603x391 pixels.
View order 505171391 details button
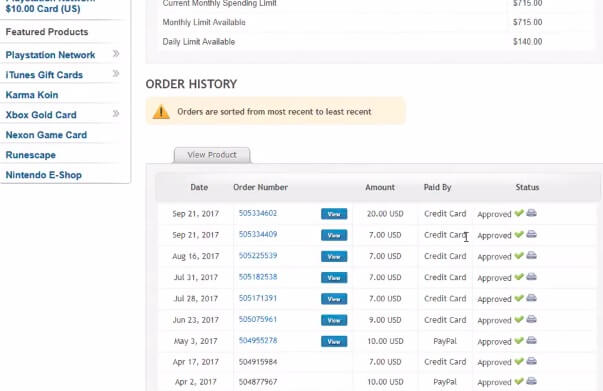tap(334, 299)
